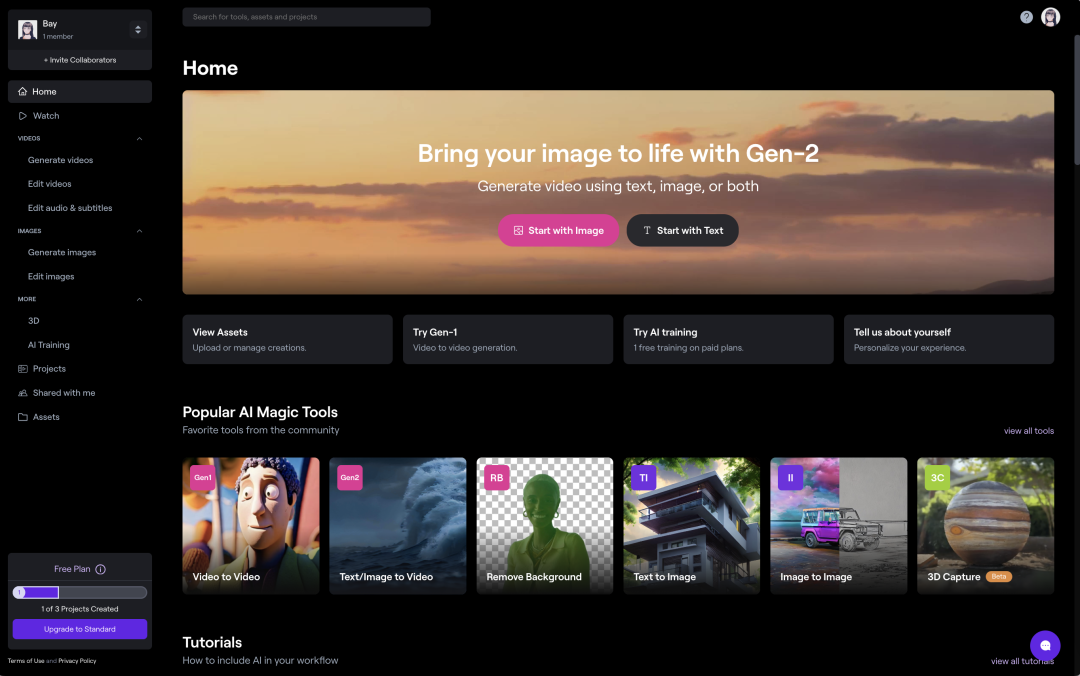Click Start with Text button
1080x676 pixels.
click(x=683, y=230)
